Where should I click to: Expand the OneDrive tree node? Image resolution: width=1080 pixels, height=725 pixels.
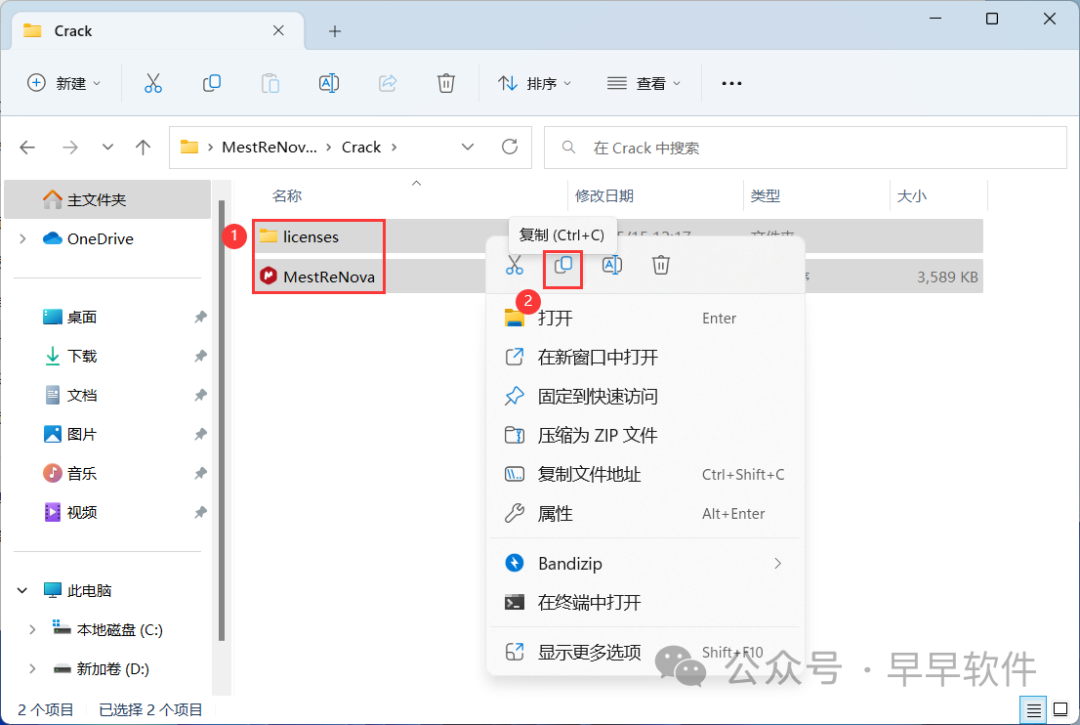point(23,239)
